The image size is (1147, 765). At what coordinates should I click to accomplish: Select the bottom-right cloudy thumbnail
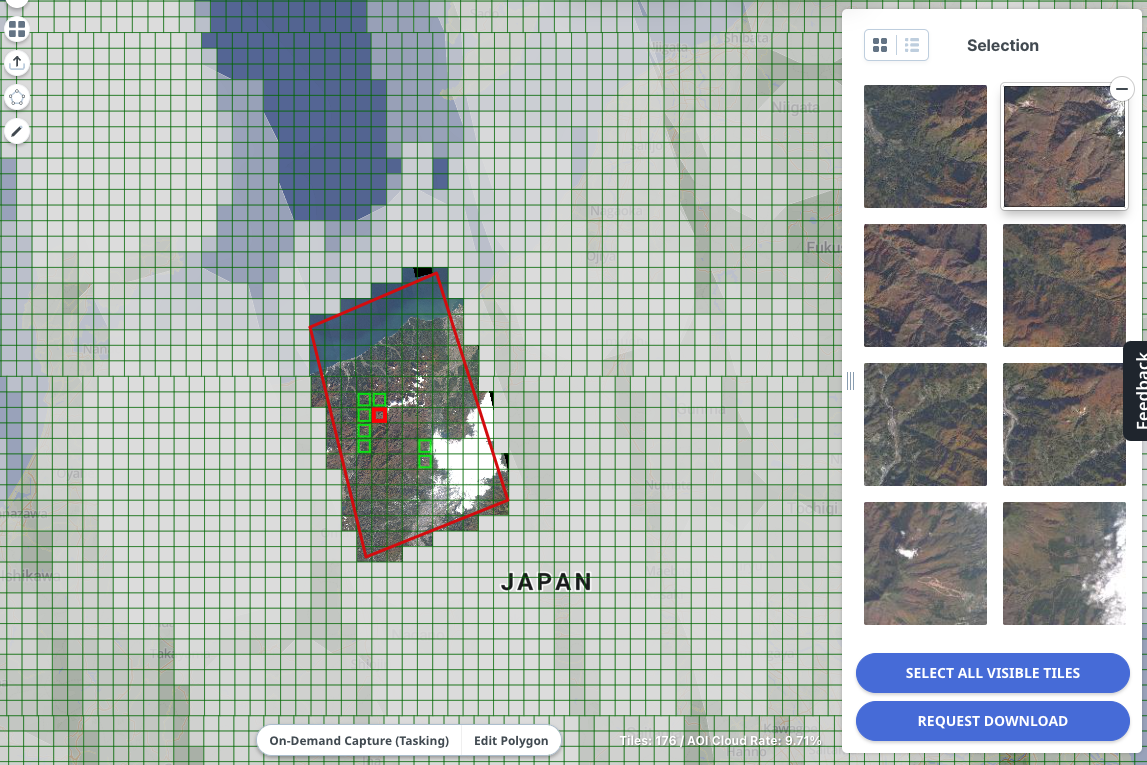click(x=1064, y=563)
